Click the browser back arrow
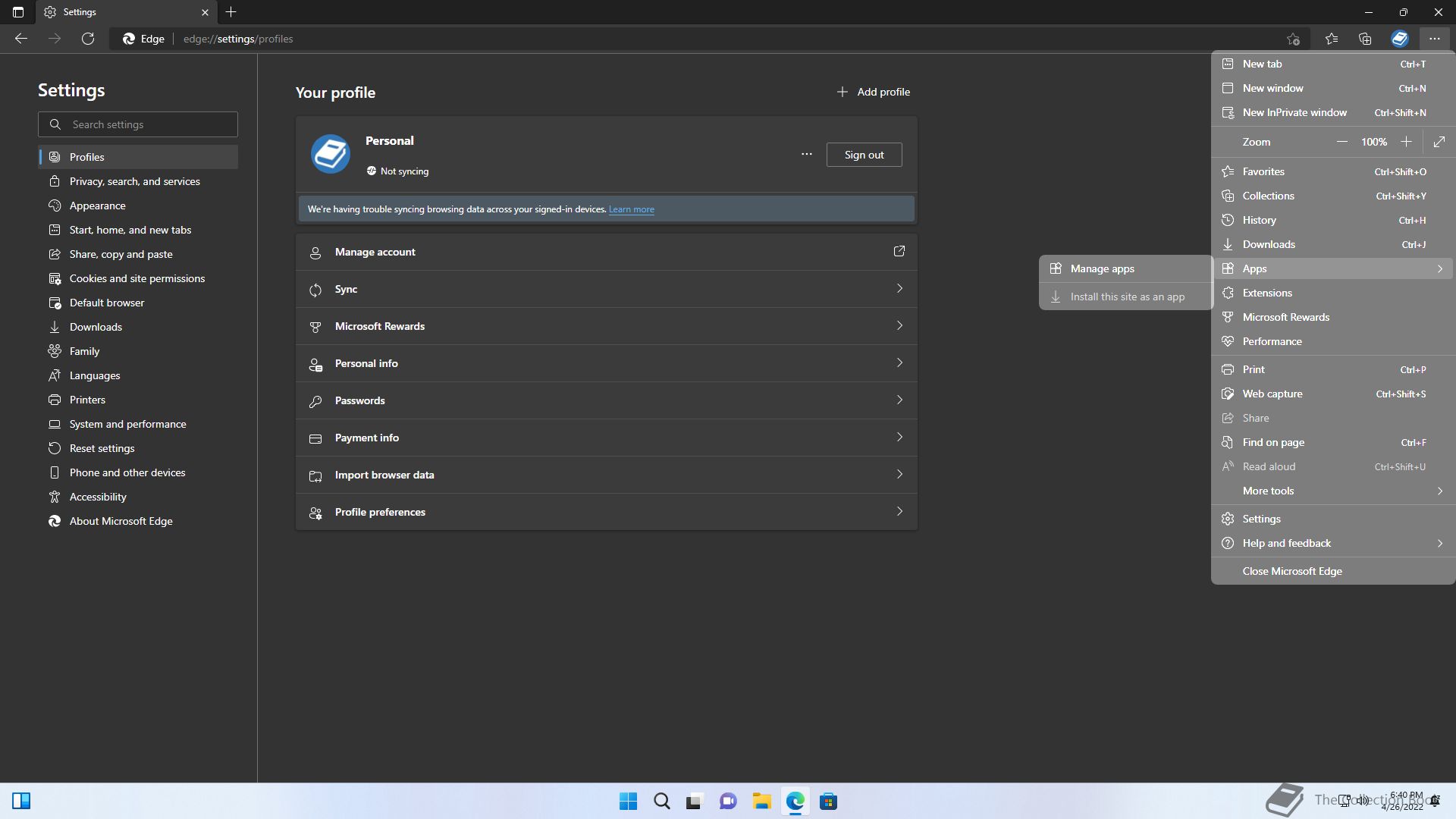Image resolution: width=1456 pixels, height=819 pixels. [21, 39]
